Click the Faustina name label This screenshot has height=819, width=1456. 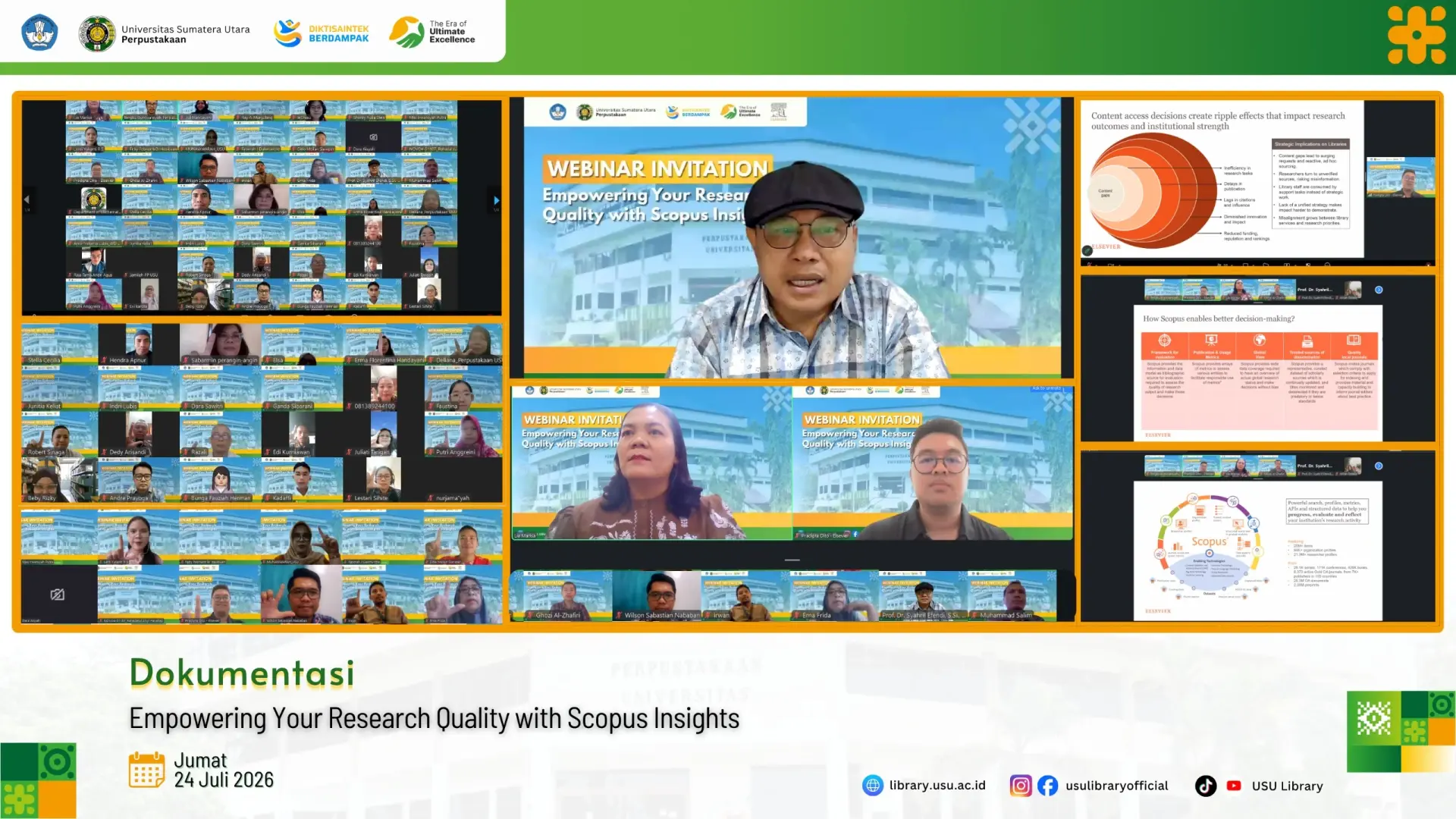(447, 406)
